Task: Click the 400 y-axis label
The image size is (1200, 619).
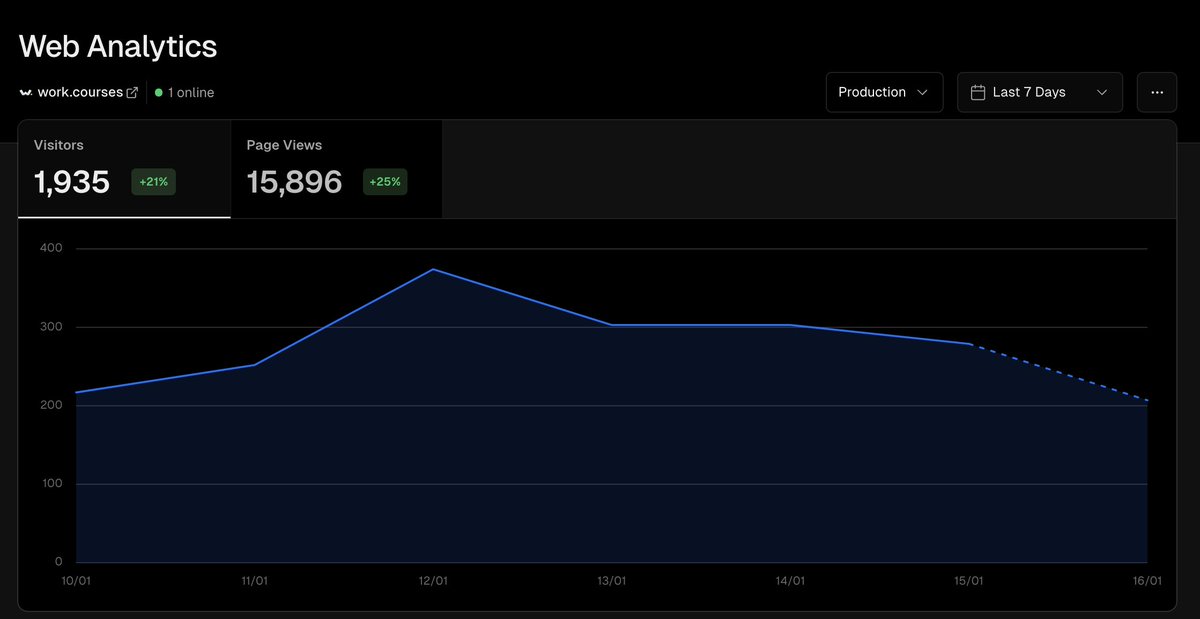Action: point(51,248)
